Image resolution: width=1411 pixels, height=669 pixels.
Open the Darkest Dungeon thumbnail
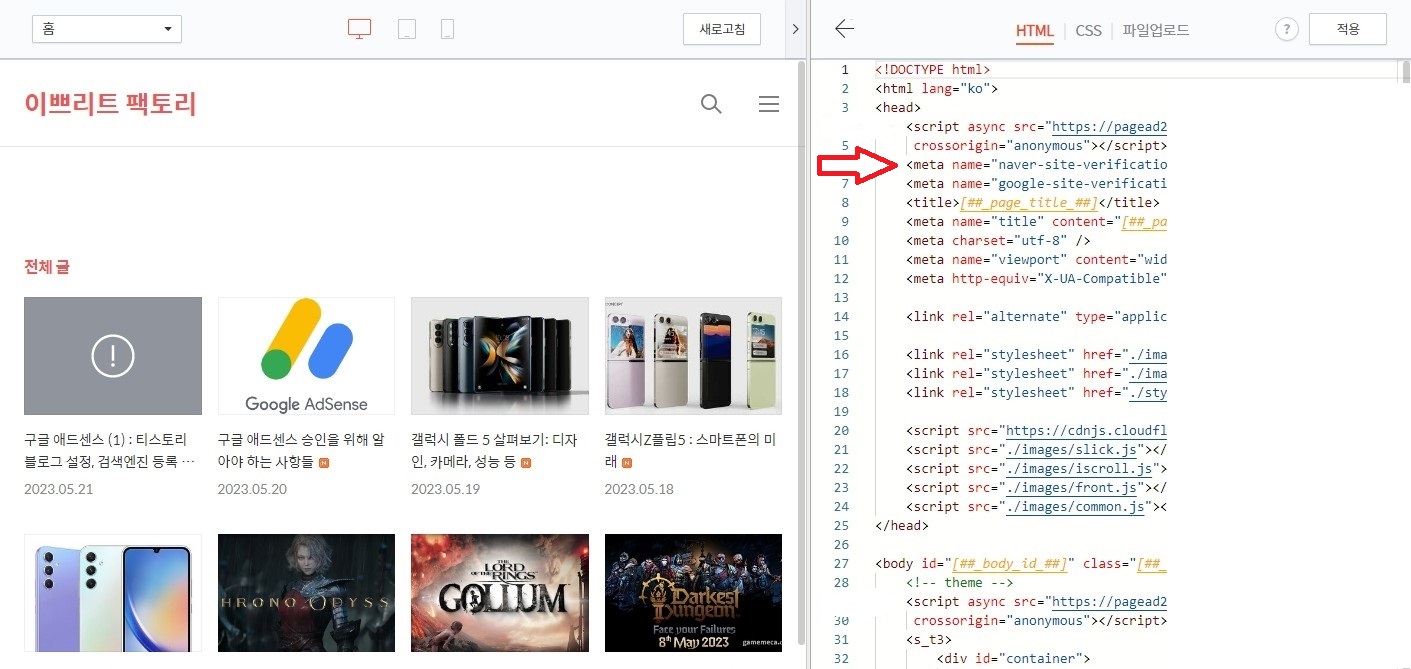(693, 593)
